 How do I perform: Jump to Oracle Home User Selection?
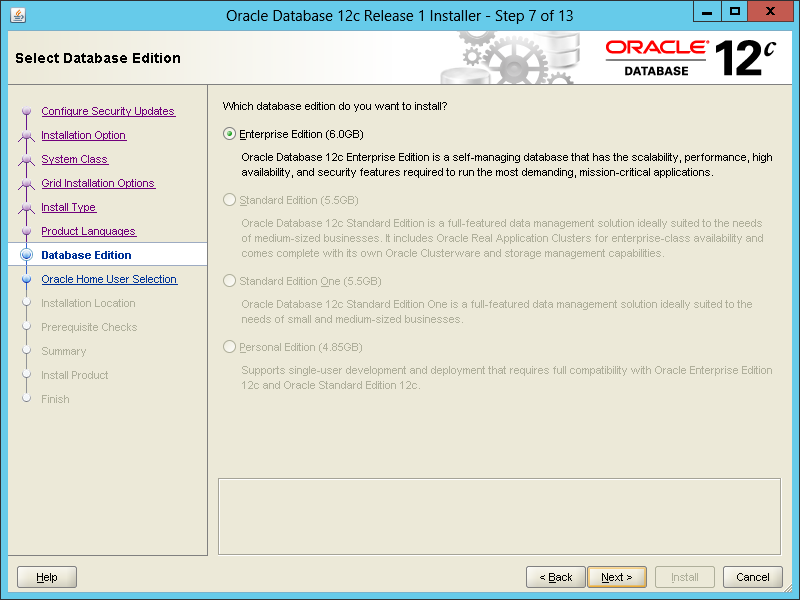pos(109,279)
